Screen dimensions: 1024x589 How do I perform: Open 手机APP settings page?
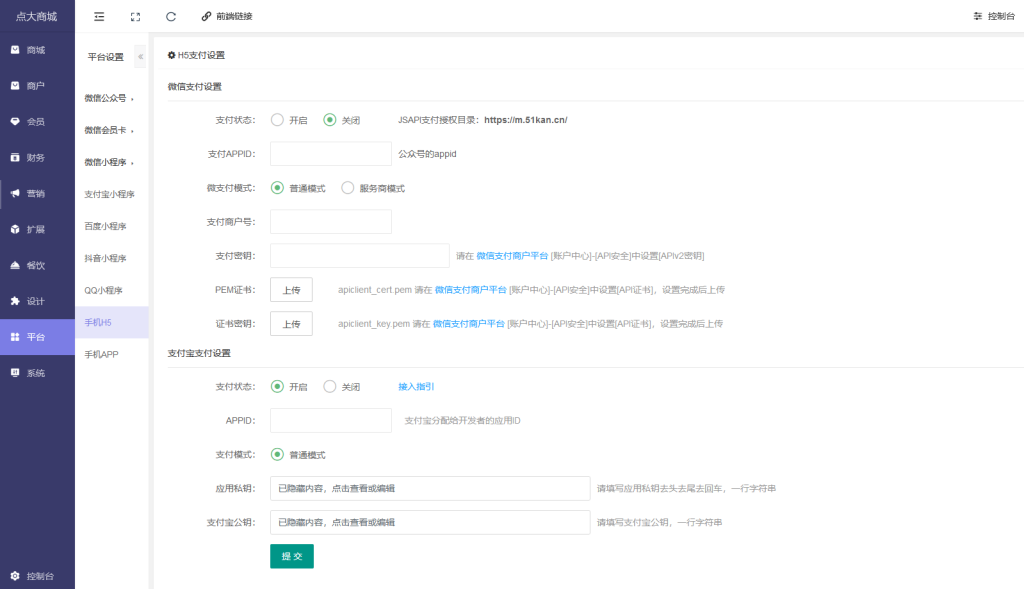coord(101,354)
